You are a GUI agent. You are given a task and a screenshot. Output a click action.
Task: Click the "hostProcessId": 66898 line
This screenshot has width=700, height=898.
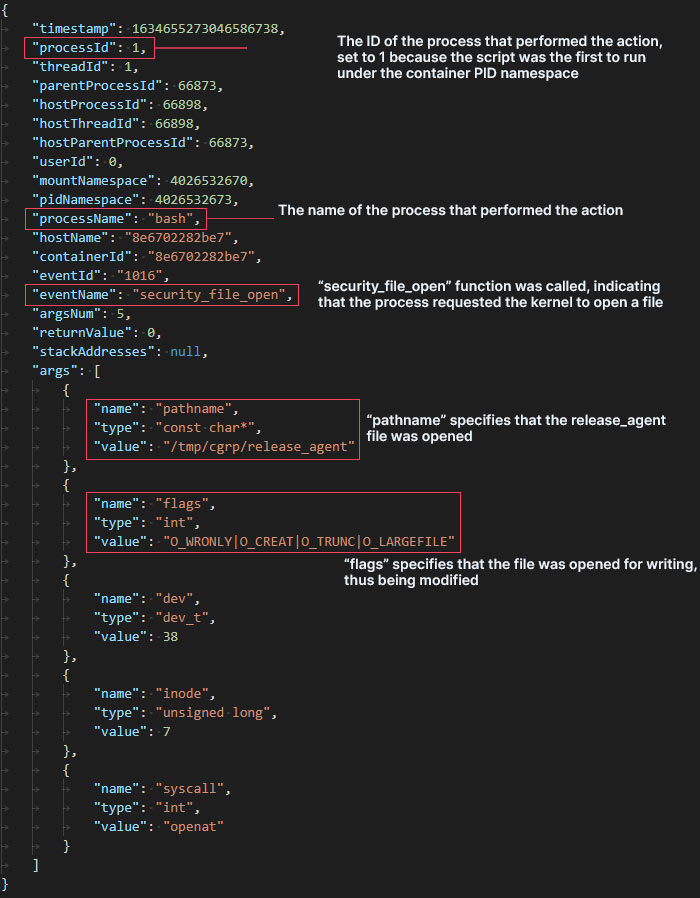(120, 104)
